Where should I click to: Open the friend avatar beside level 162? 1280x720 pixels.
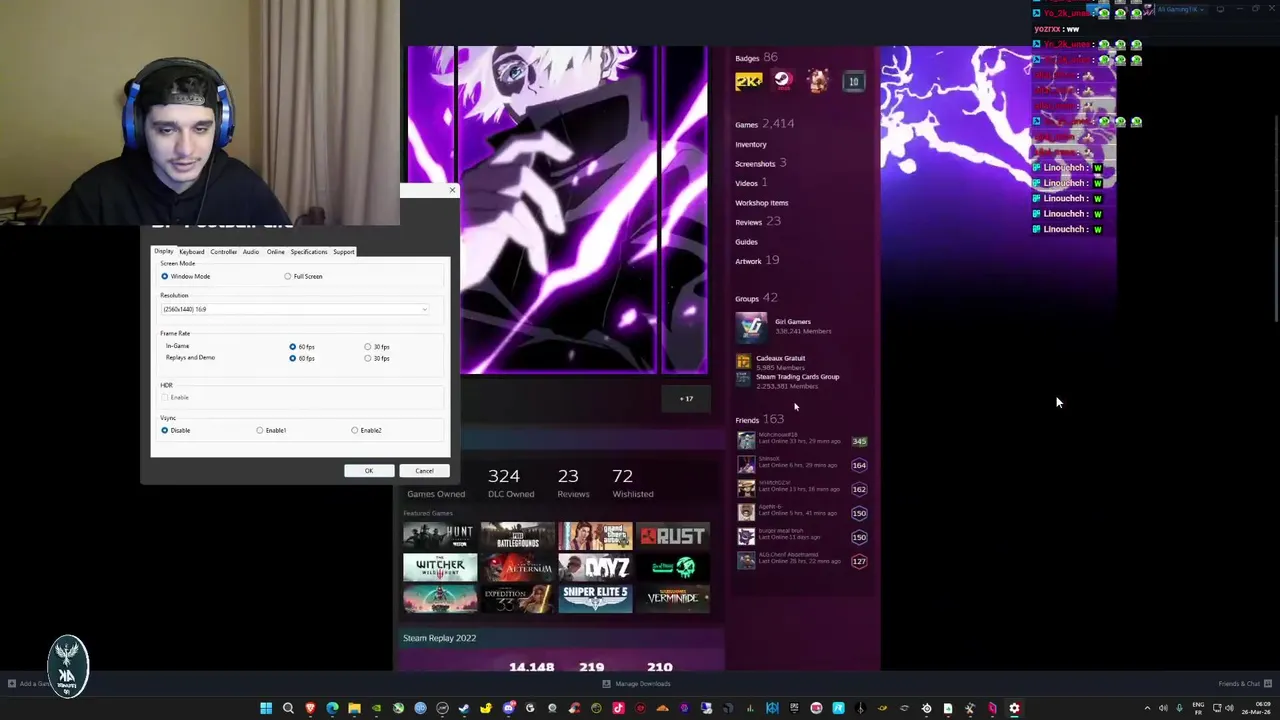pyautogui.click(x=746, y=488)
